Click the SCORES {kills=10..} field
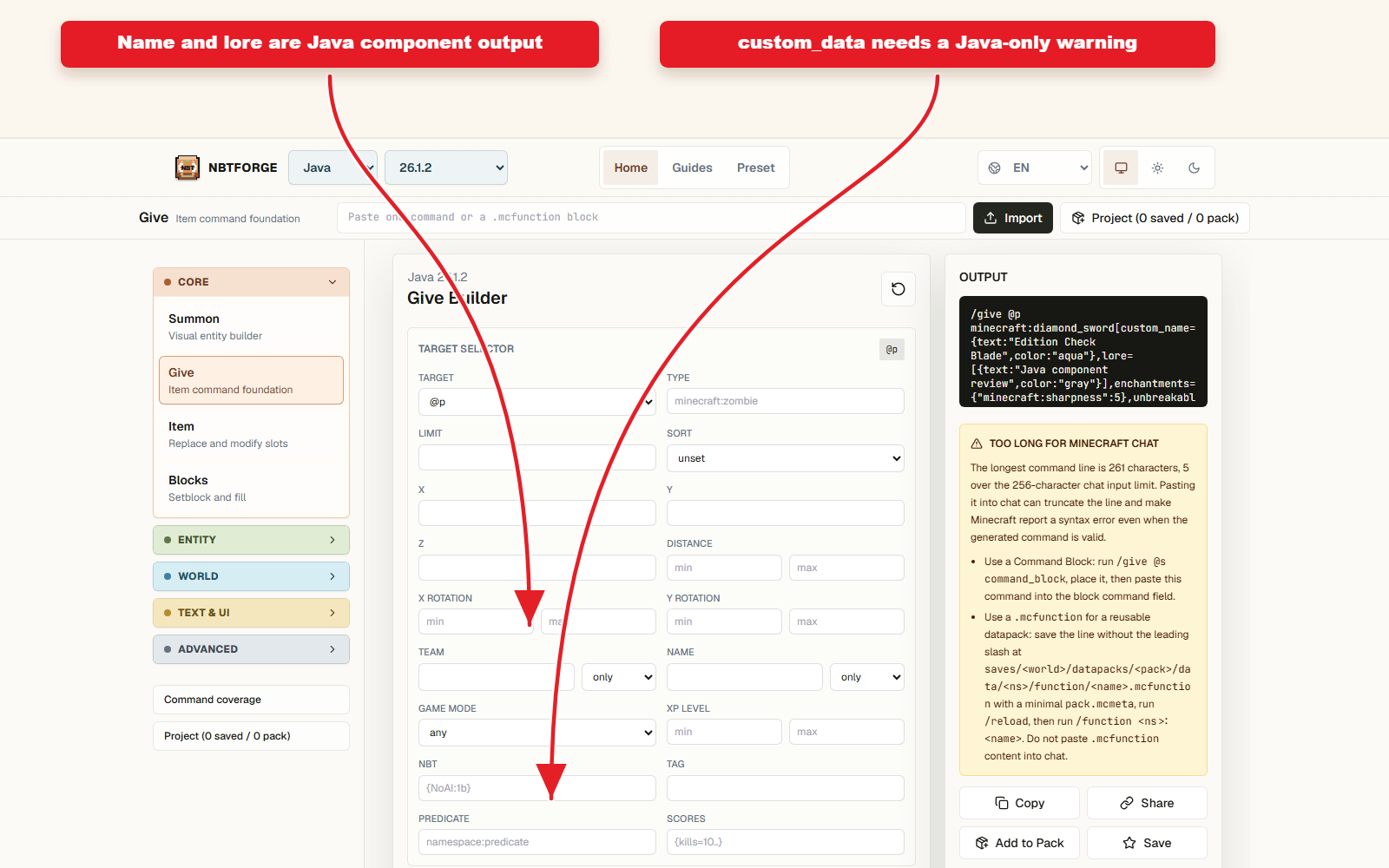Image resolution: width=1389 pixels, height=868 pixels. [x=786, y=842]
